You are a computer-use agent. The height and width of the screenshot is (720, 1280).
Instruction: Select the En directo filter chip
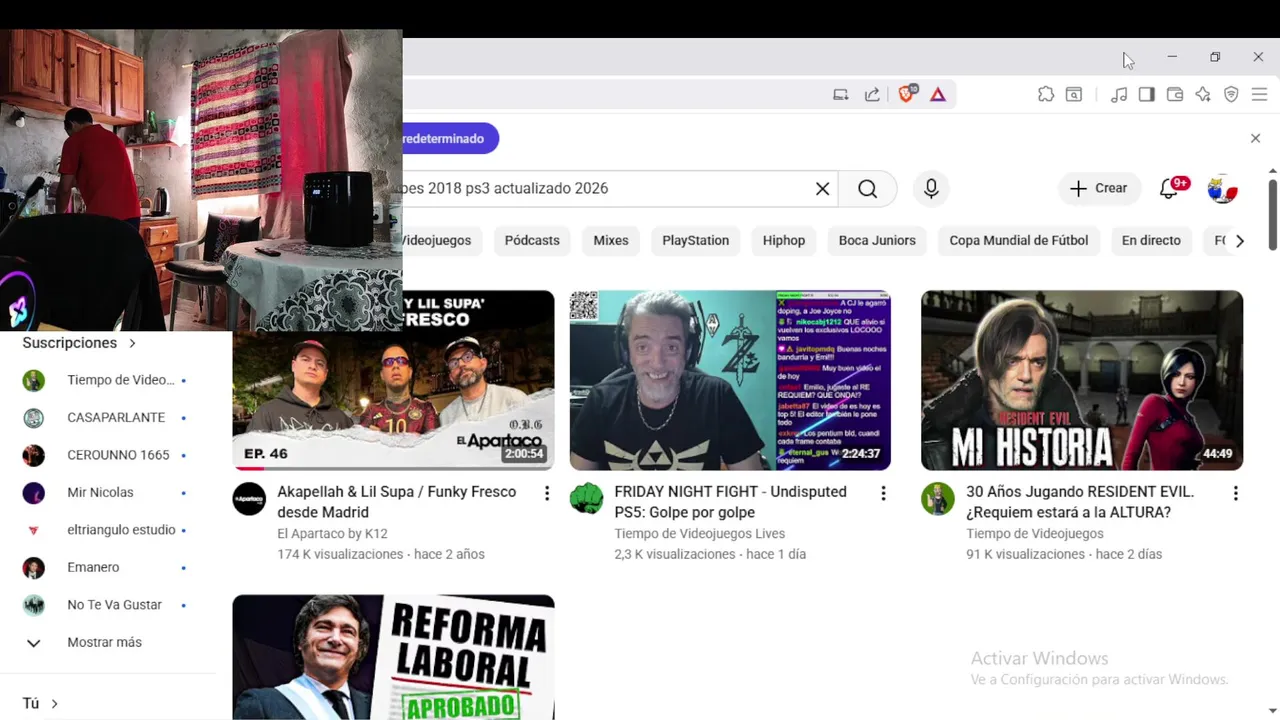[x=1151, y=240]
